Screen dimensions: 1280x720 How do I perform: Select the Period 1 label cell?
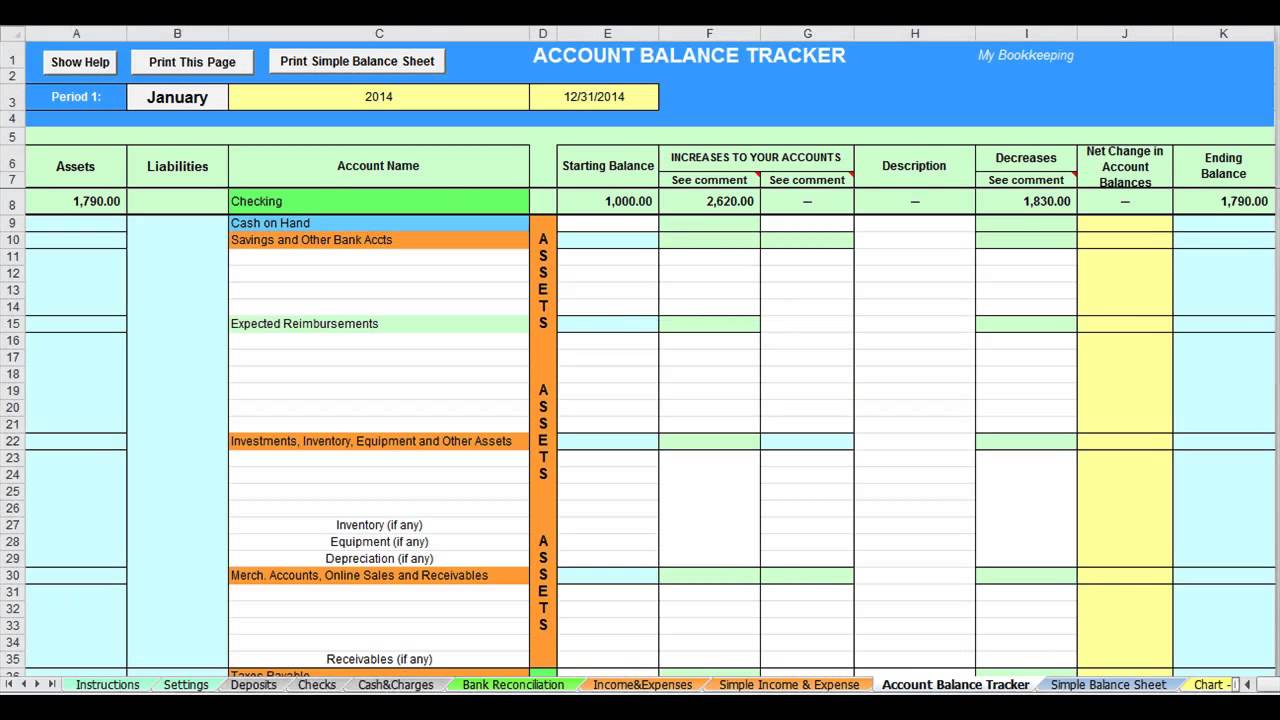(76, 97)
